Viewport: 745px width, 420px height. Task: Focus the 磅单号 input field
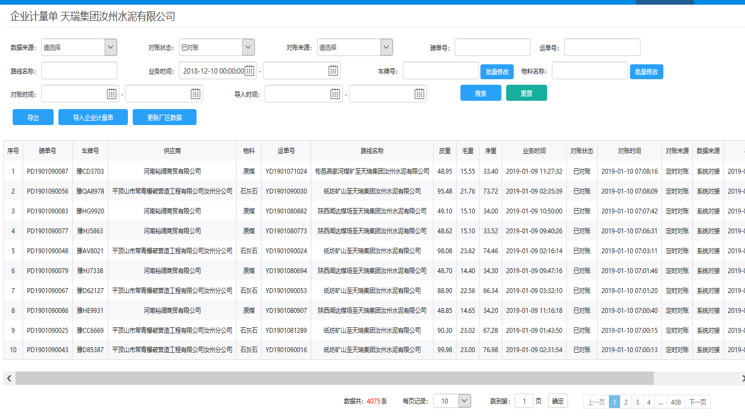[x=492, y=47]
